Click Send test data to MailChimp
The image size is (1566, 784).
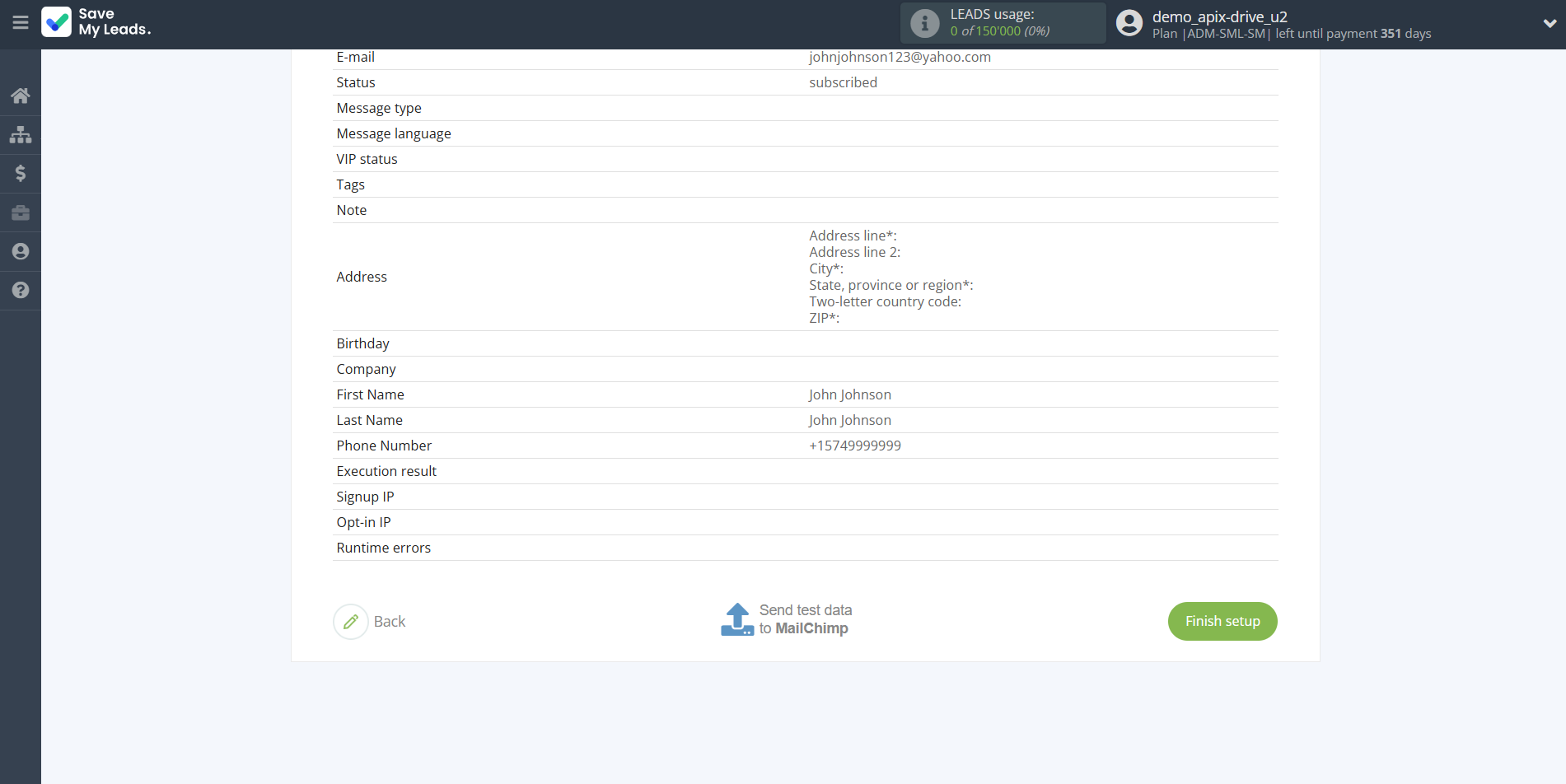pyautogui.click(x=805, y=619)
